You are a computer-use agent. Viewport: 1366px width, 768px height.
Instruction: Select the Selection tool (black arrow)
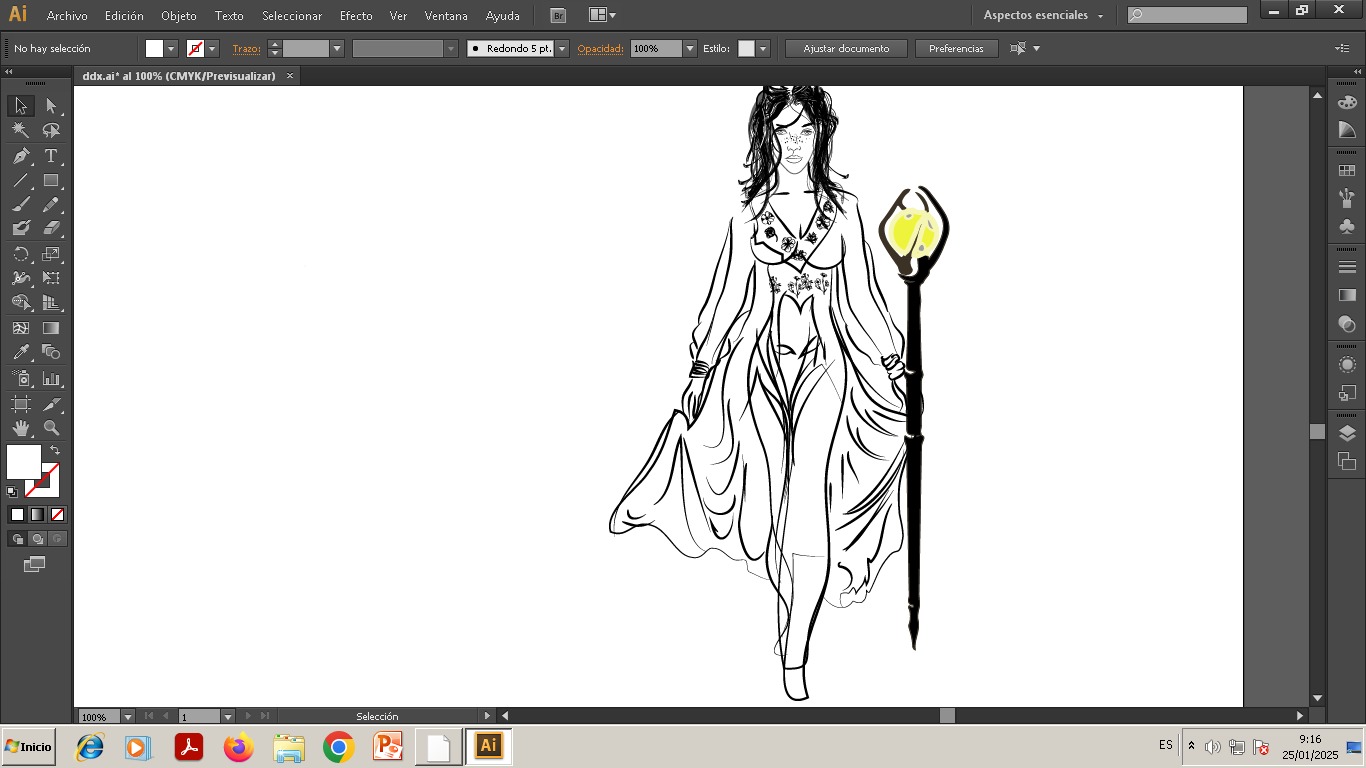point(21,106)
